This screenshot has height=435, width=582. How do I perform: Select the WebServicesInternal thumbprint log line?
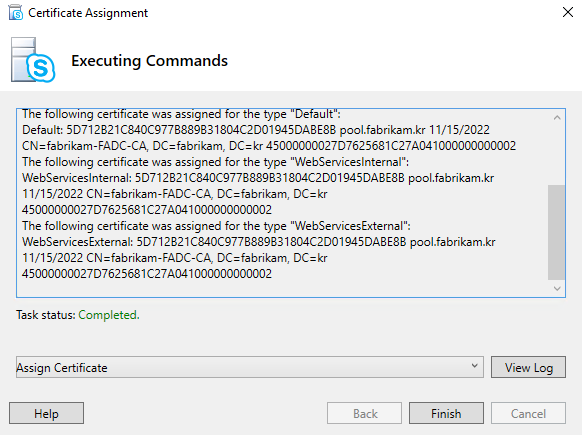point(258,178)
